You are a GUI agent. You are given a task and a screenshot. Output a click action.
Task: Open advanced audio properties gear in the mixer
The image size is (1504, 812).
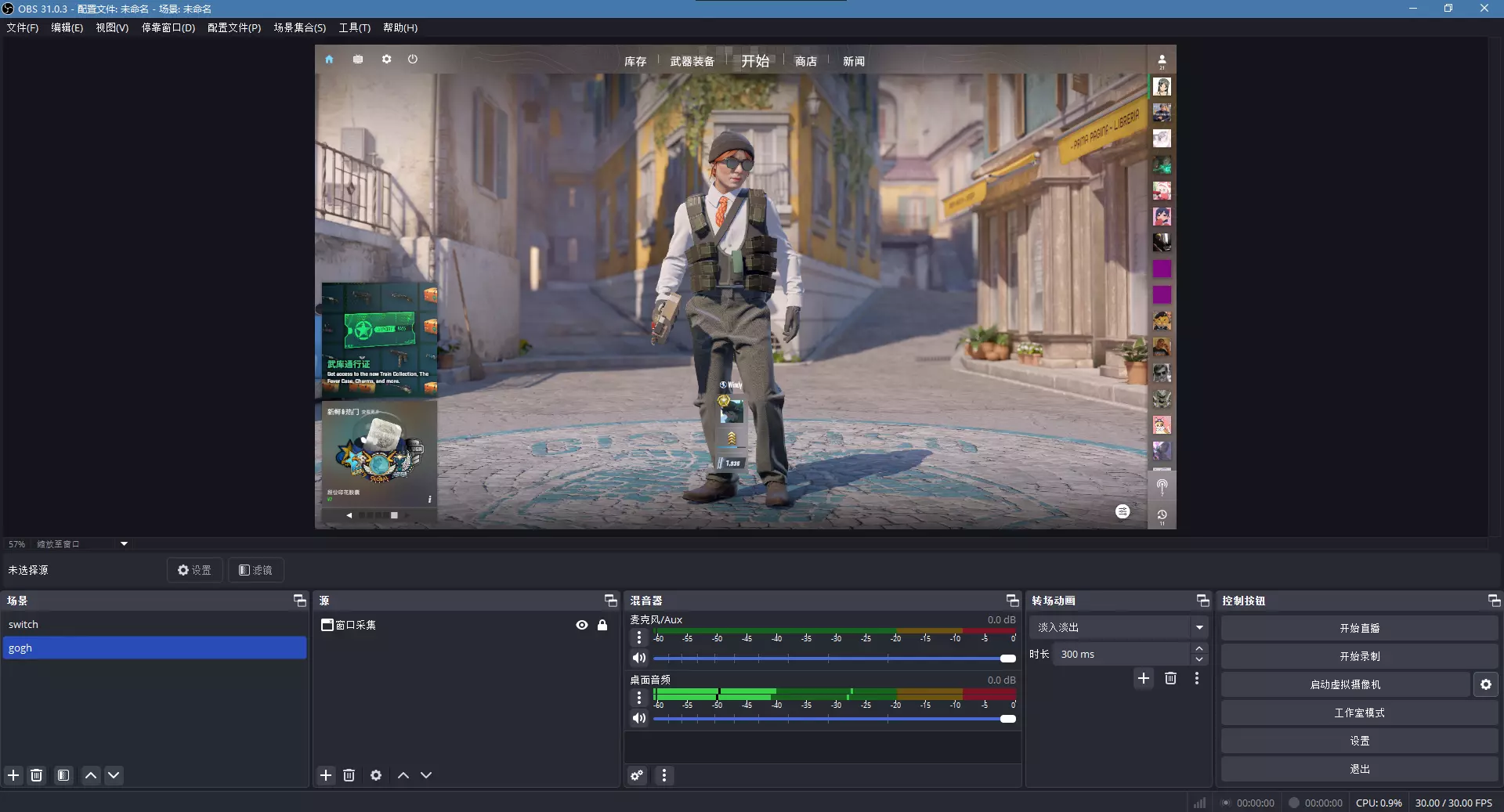point(637,775)
